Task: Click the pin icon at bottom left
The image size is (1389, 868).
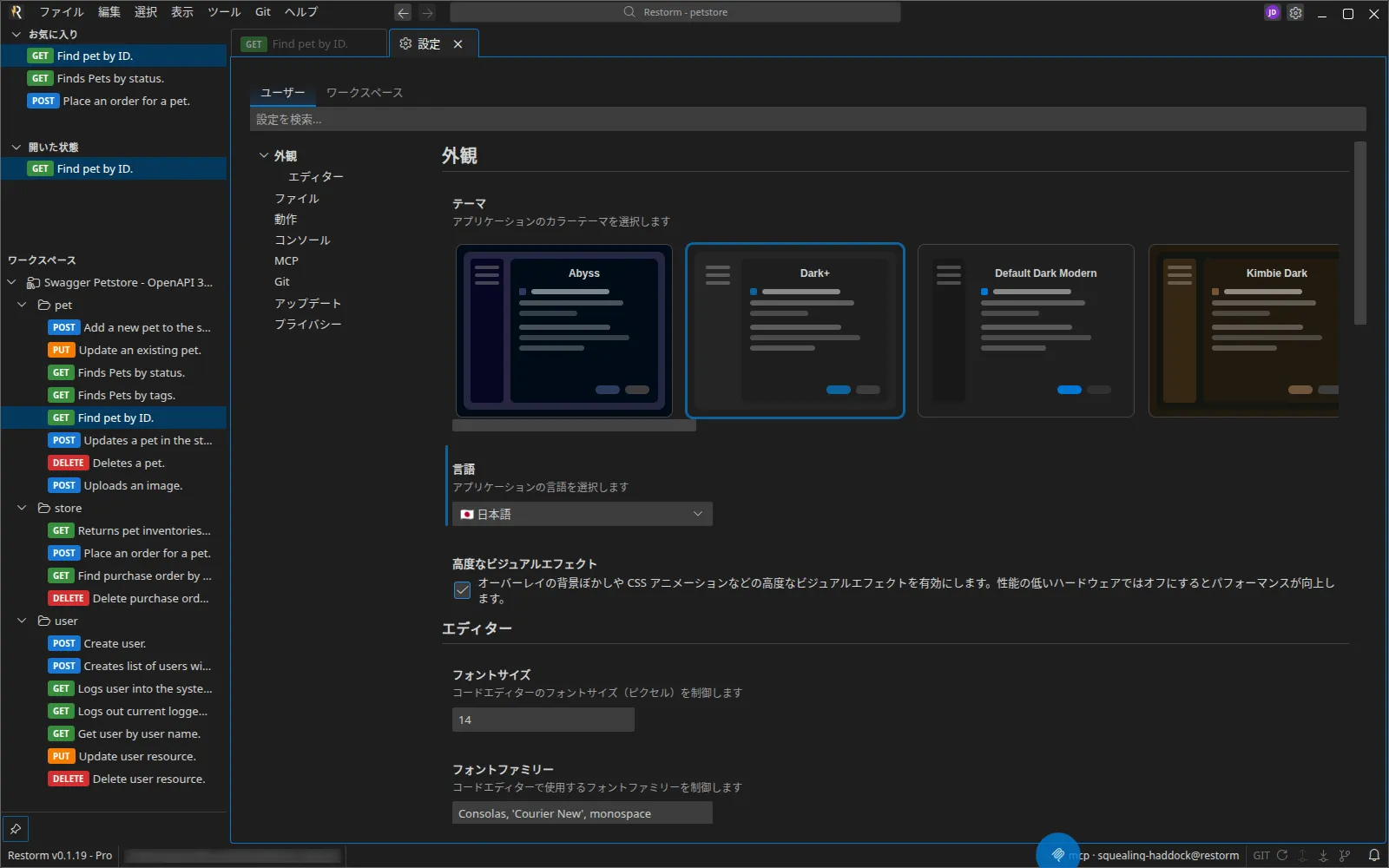Action: coord(16,828)
